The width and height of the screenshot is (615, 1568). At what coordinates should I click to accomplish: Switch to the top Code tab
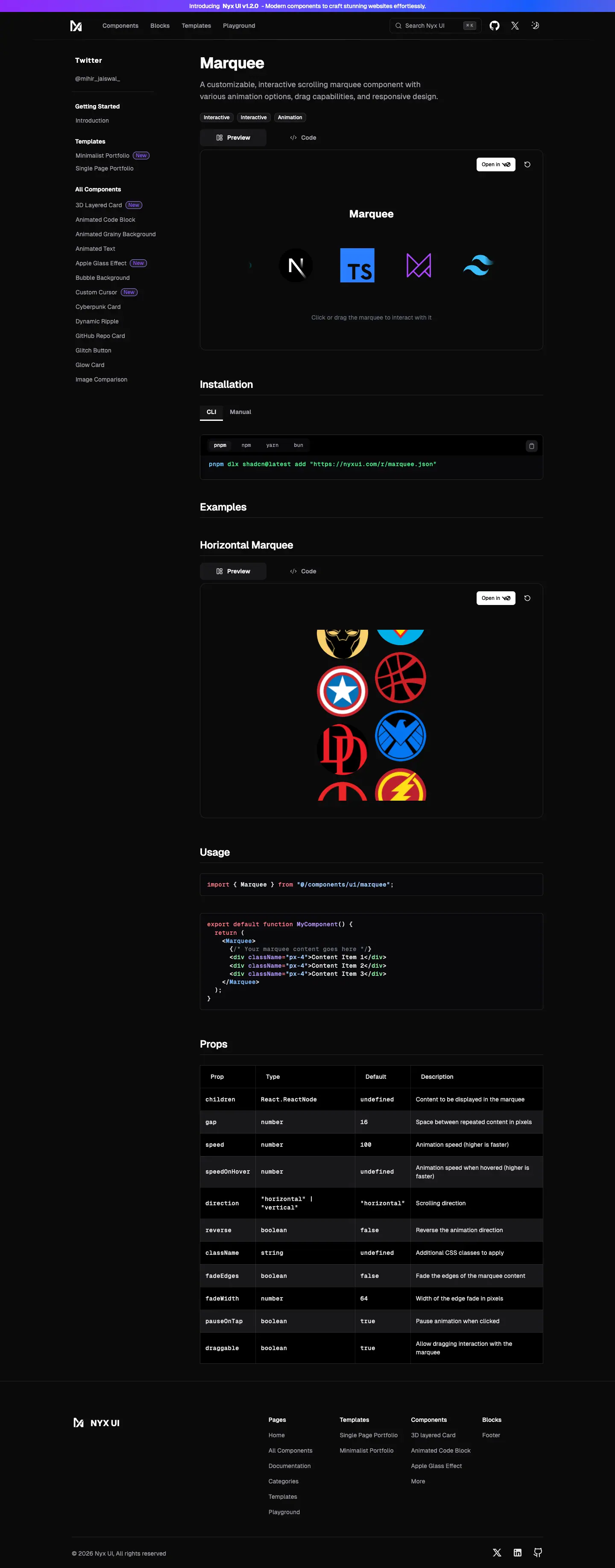[303, 138]
